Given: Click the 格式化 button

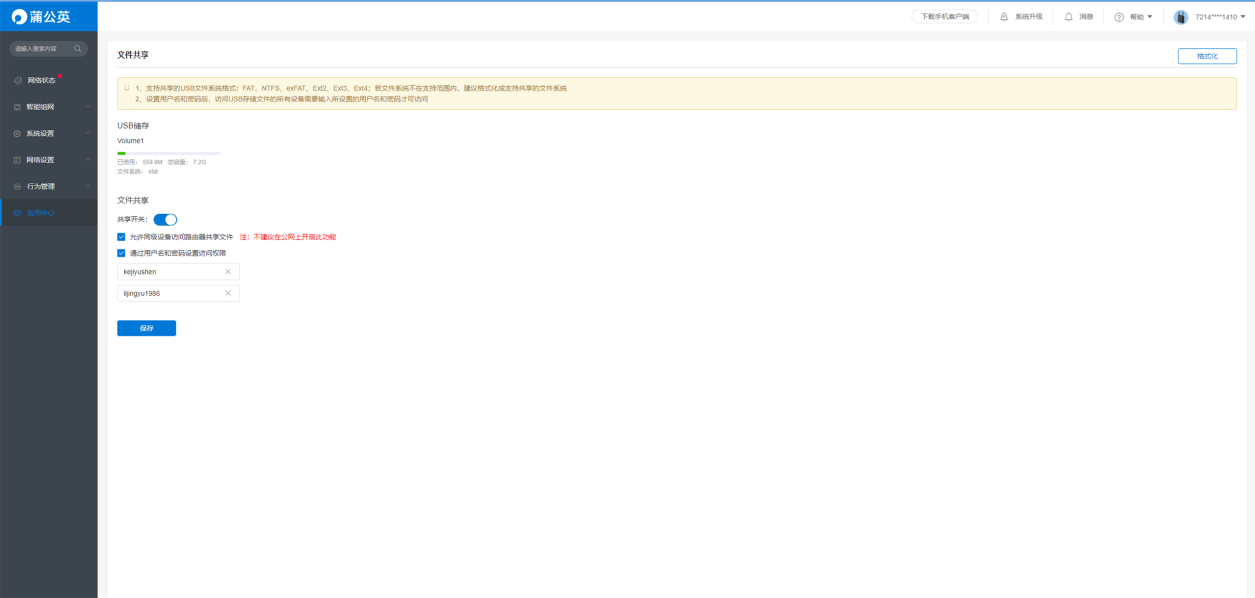Looking at the screenshot, I should (x=1207, y=57).
